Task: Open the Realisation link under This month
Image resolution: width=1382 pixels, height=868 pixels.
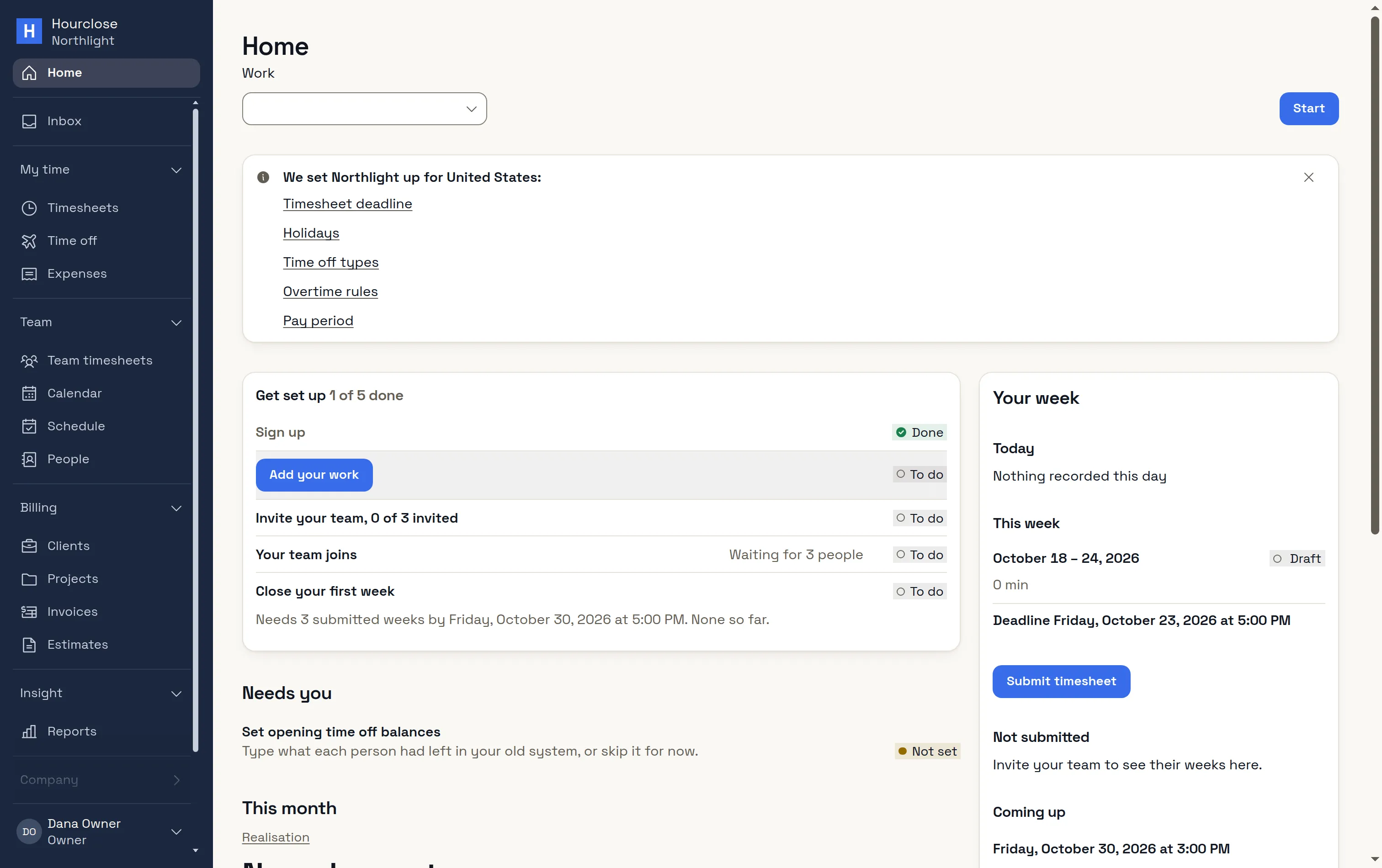Action: click(276, 837)
